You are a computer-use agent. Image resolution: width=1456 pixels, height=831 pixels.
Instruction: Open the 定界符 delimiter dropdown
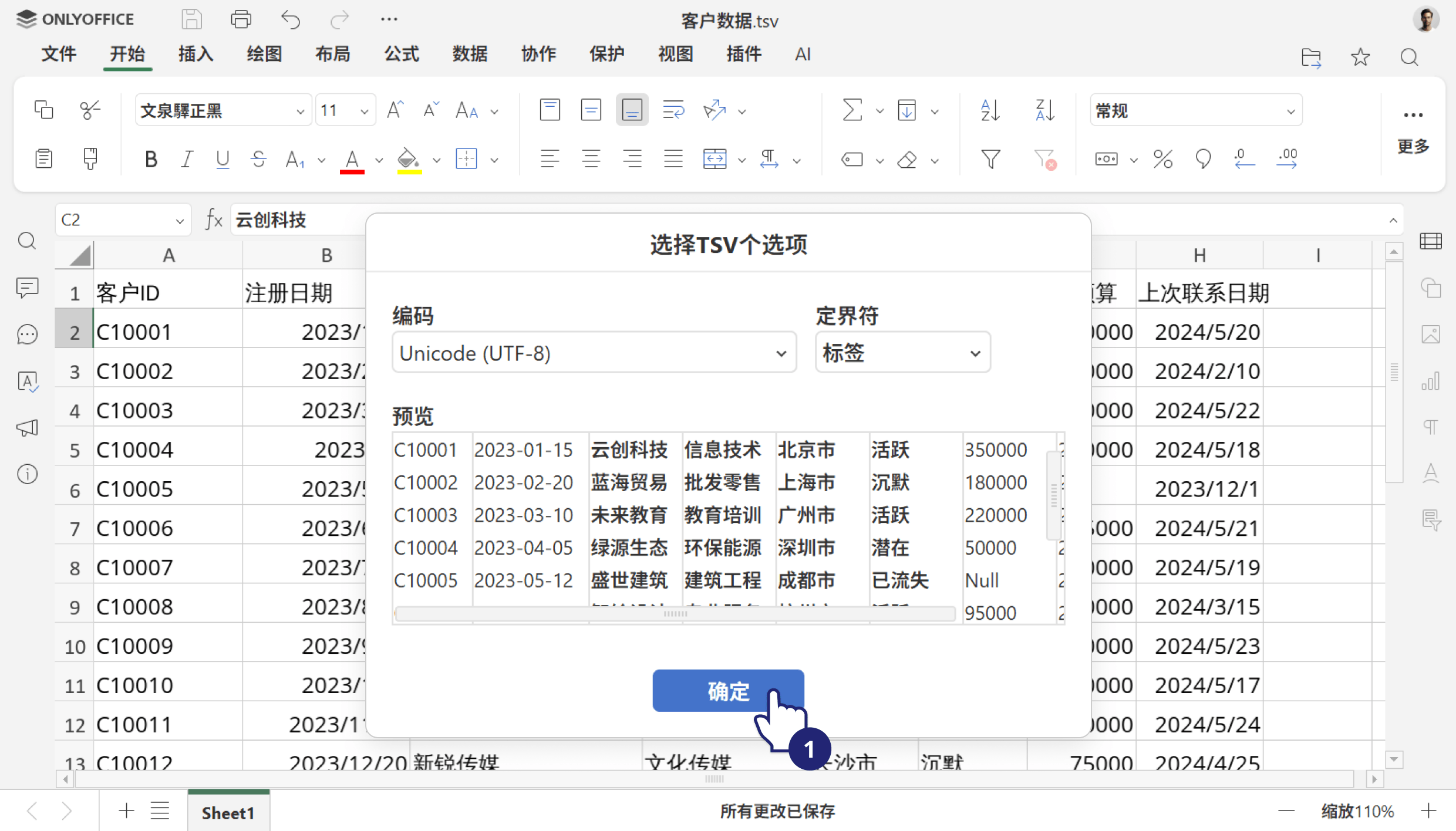902,352
